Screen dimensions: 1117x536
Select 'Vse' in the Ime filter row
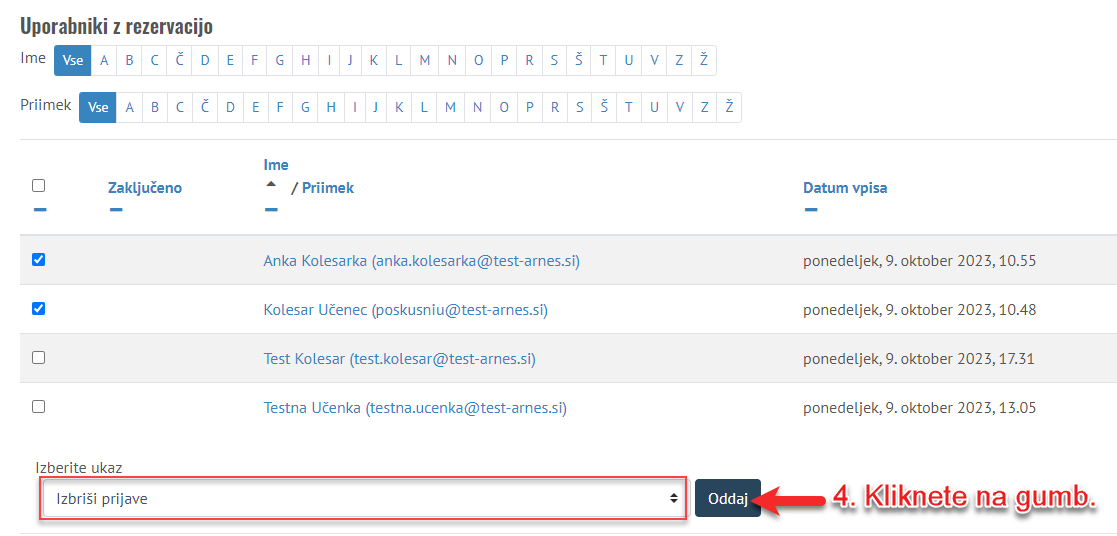coord(73,60)
